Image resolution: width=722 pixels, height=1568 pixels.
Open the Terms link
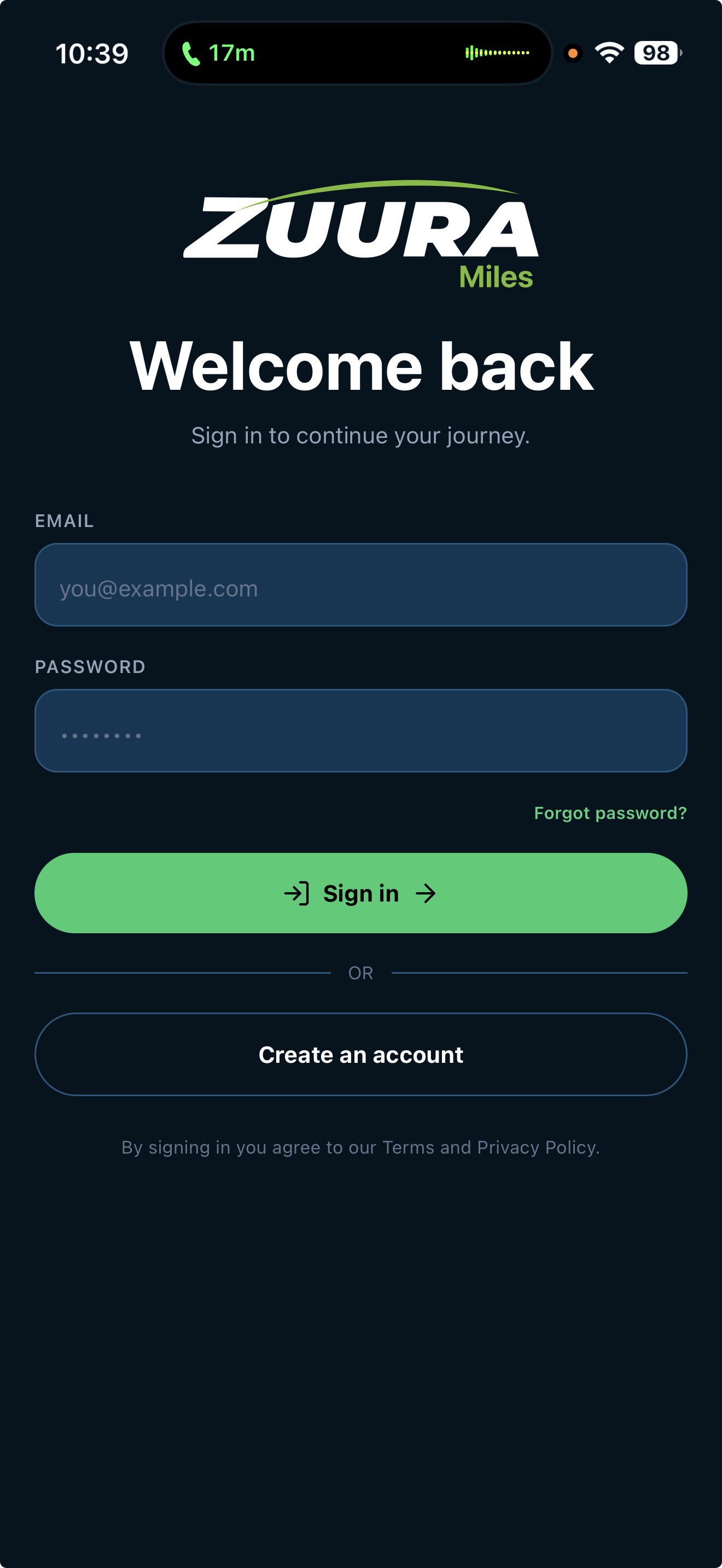[408, 1148]
